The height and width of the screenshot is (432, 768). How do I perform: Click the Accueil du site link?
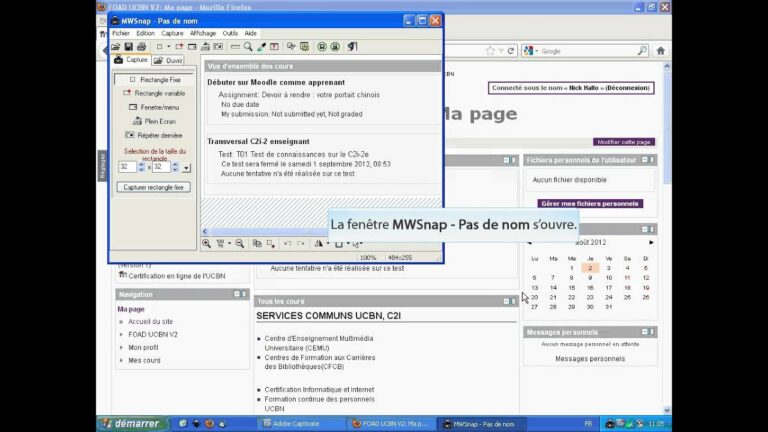coord(150,322)
